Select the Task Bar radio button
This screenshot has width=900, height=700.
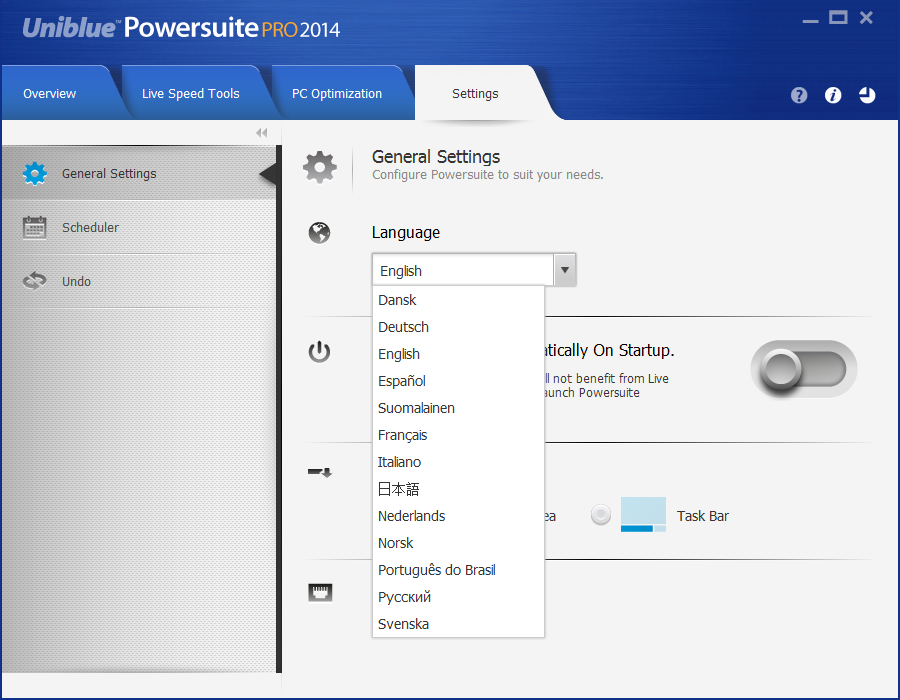click(601, 514)
